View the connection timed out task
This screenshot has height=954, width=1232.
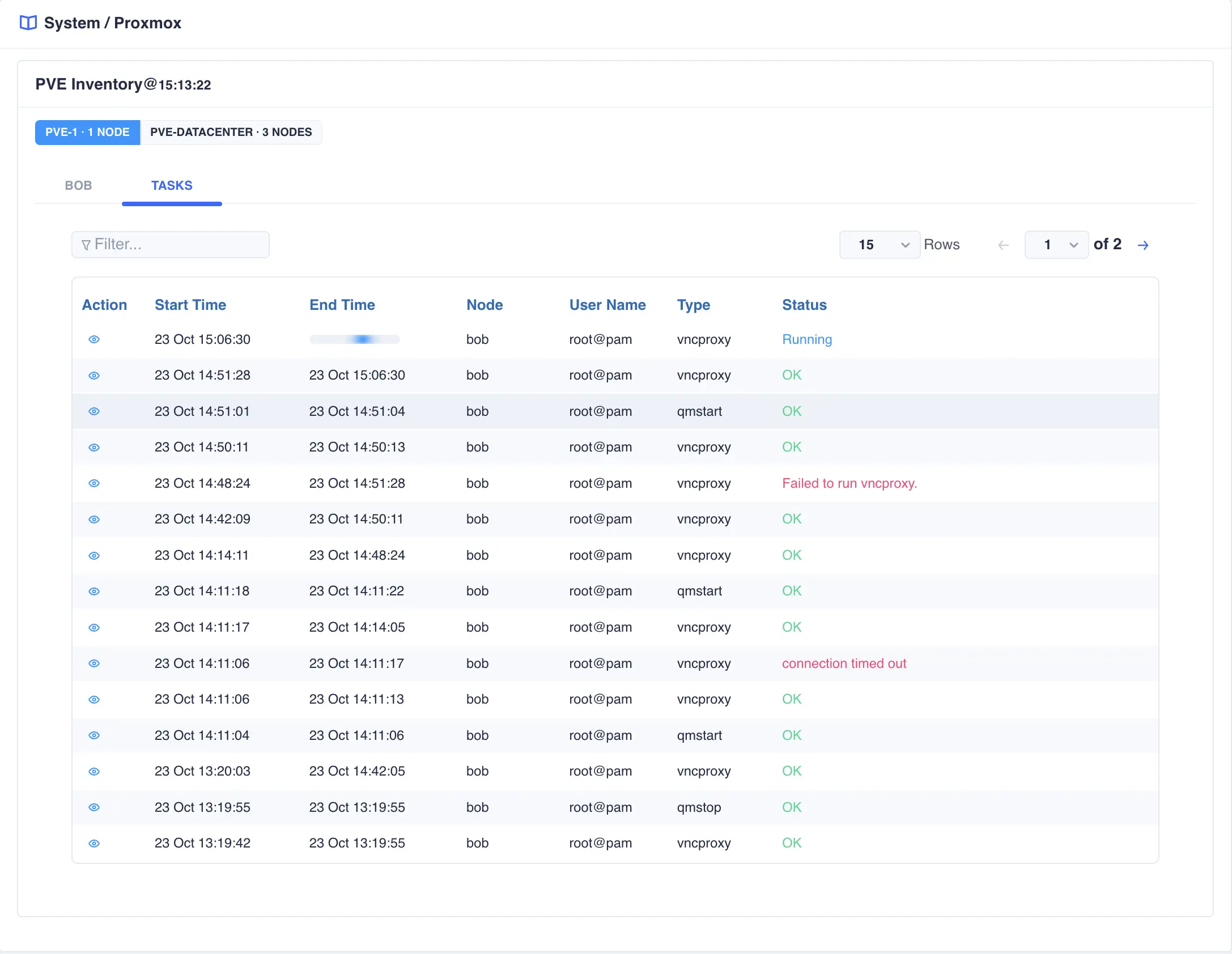point(94,663)
